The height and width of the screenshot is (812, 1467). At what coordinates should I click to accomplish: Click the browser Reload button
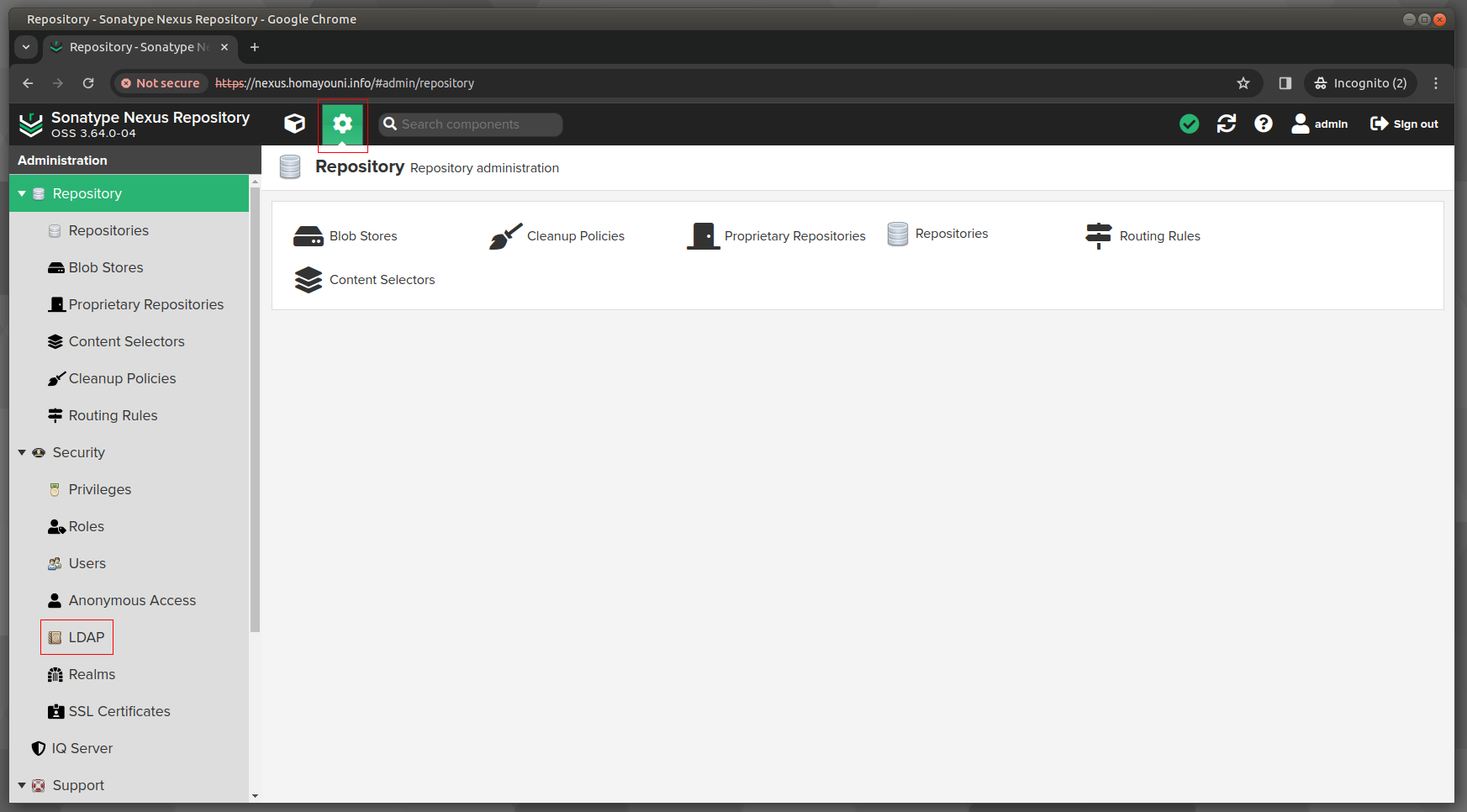click(88, 83)
